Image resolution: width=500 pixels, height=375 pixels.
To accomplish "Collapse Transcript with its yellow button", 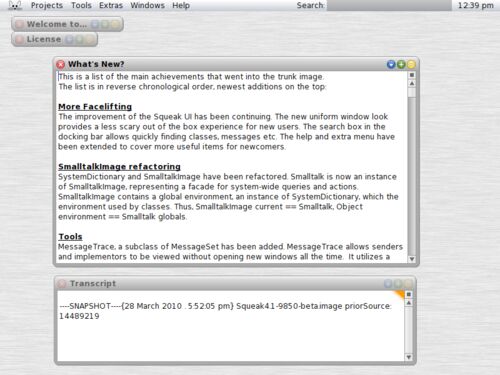I will point(408,284).
